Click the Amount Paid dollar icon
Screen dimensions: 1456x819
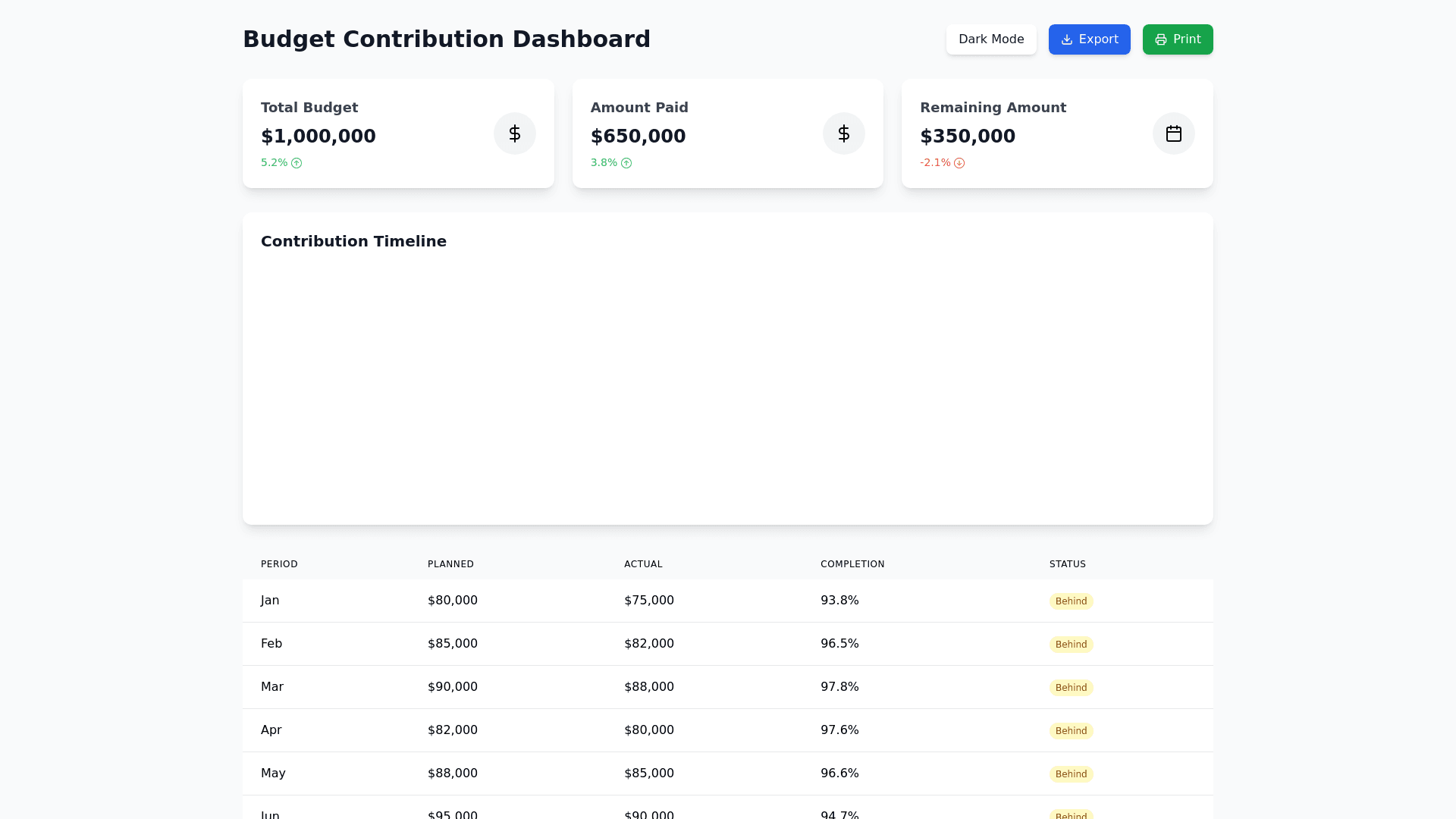point(843,133)
